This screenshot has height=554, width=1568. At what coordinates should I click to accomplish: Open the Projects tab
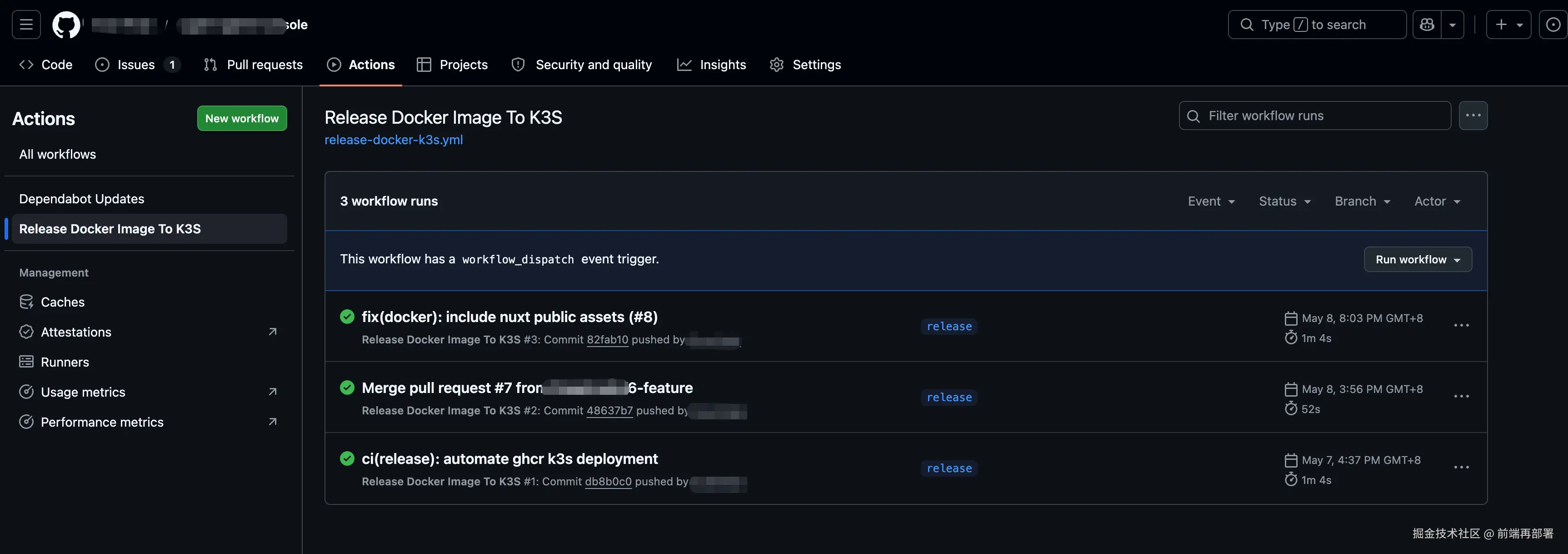click(x=452, y=65)
